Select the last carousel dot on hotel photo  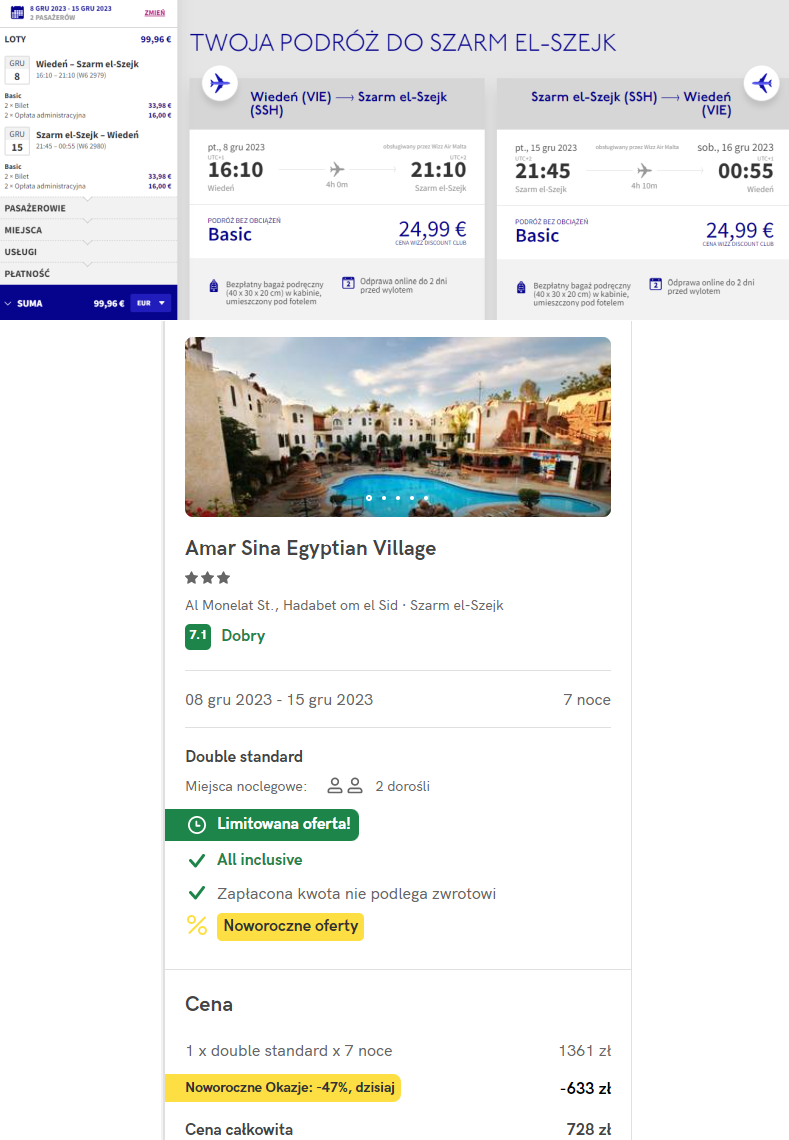tap(426, 498)
